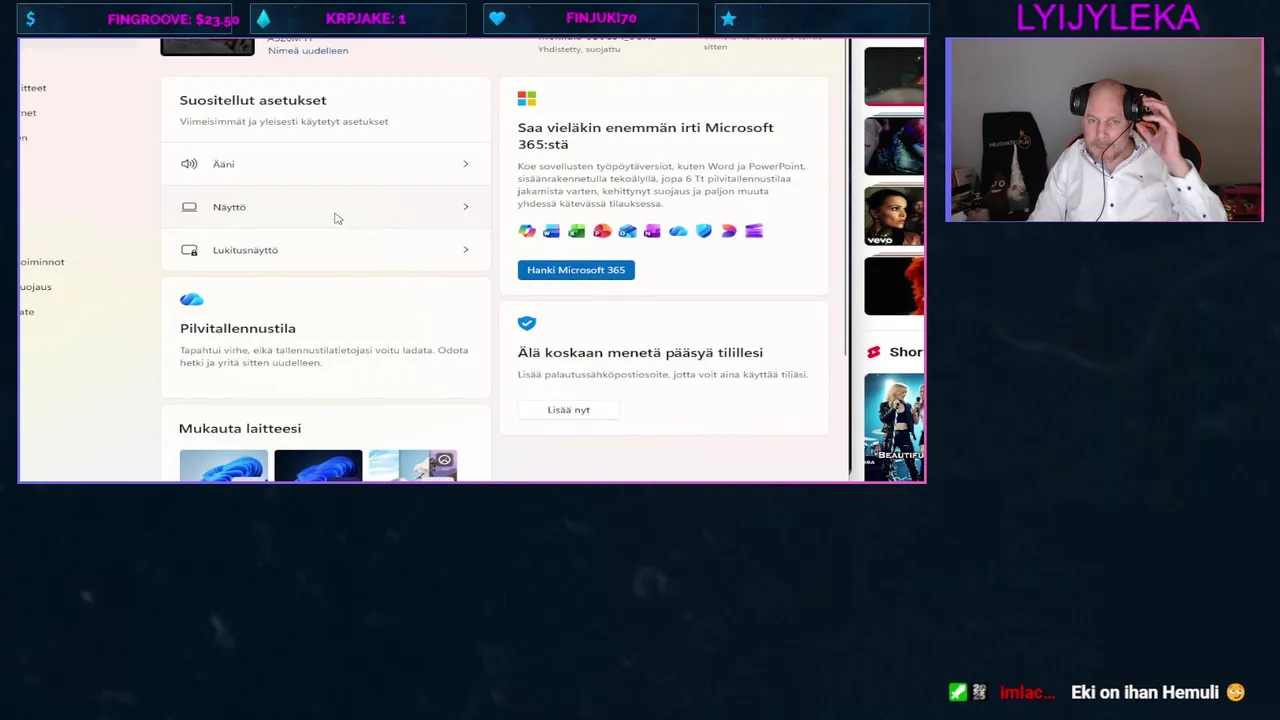Open the Beautiful Shorts video thumbnail
This screenshot has width=1280, height=720.
click(x=894, y=427)
